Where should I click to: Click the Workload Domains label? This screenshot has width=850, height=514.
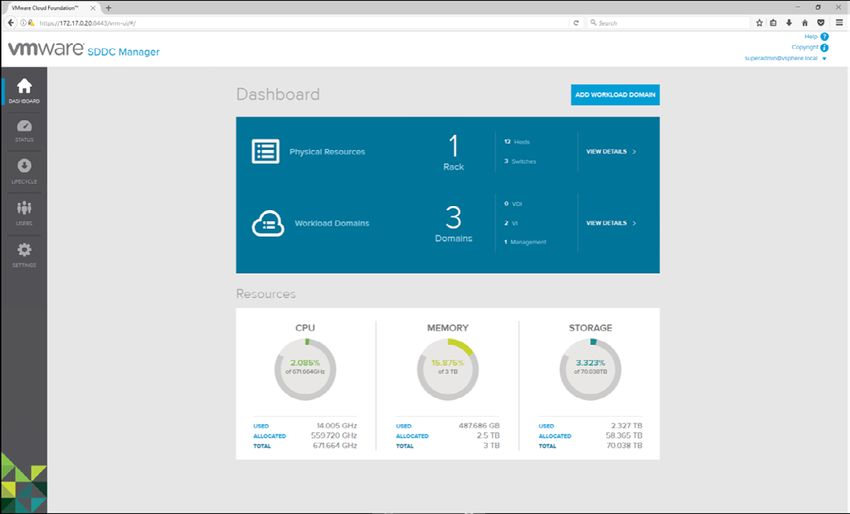(x=332, y=223)
